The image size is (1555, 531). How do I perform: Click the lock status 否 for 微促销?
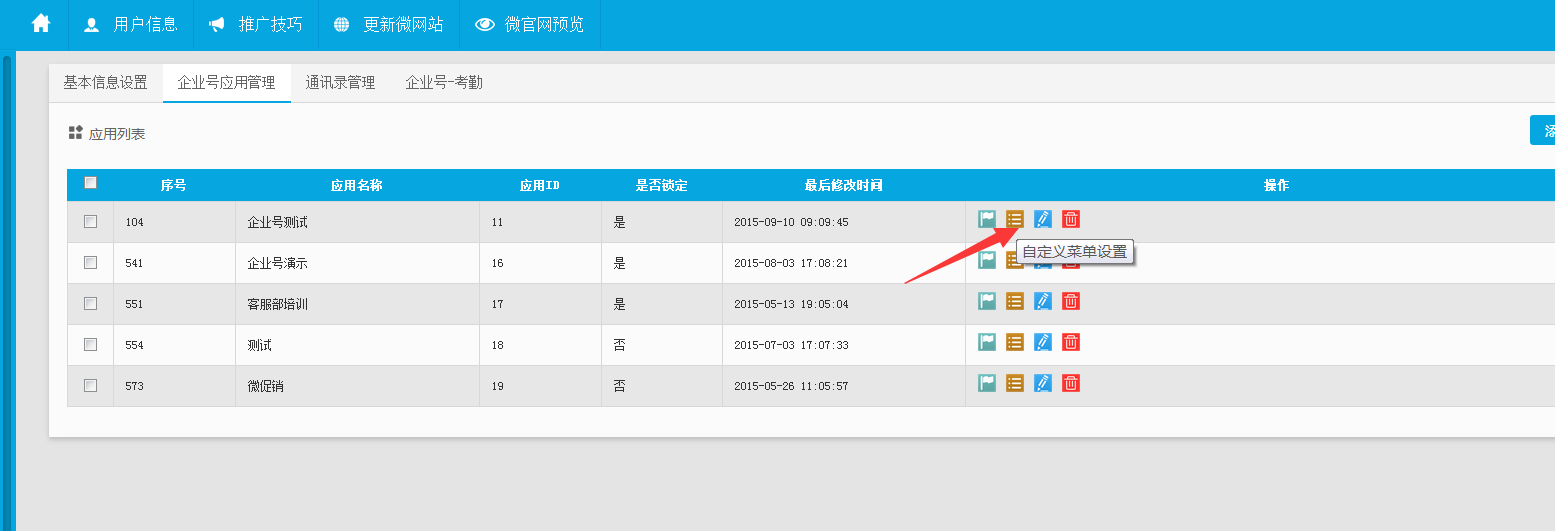619,386
